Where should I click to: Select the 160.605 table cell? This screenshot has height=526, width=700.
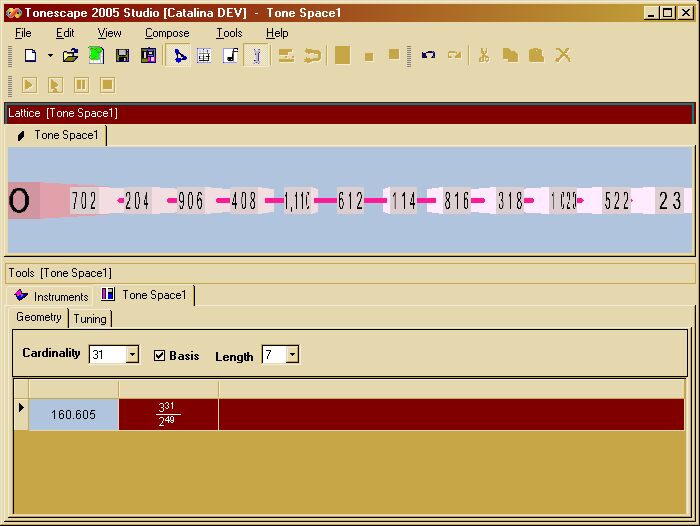pyautogui.click(x=74, y=415)
